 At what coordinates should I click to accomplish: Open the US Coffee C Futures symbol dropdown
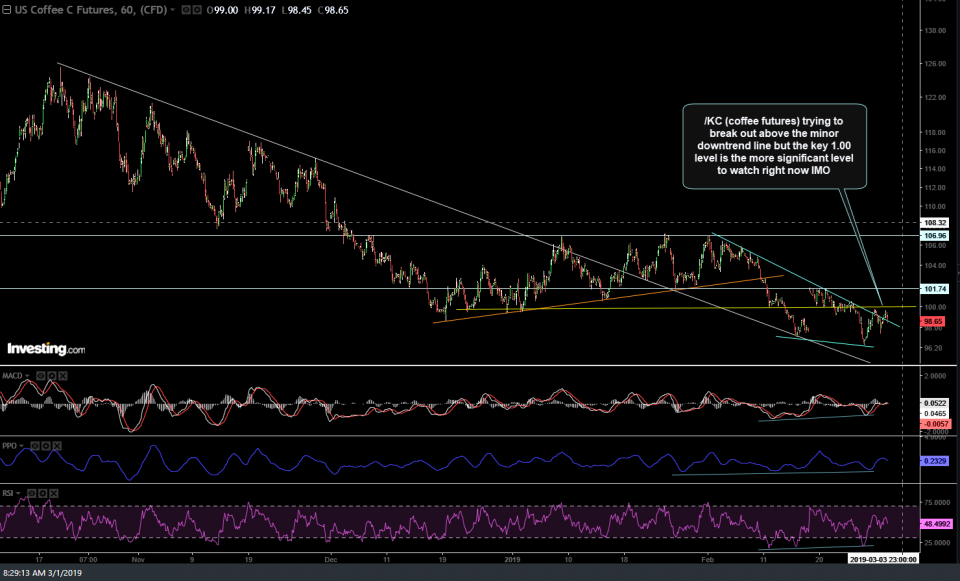click(x=172, y=9)
